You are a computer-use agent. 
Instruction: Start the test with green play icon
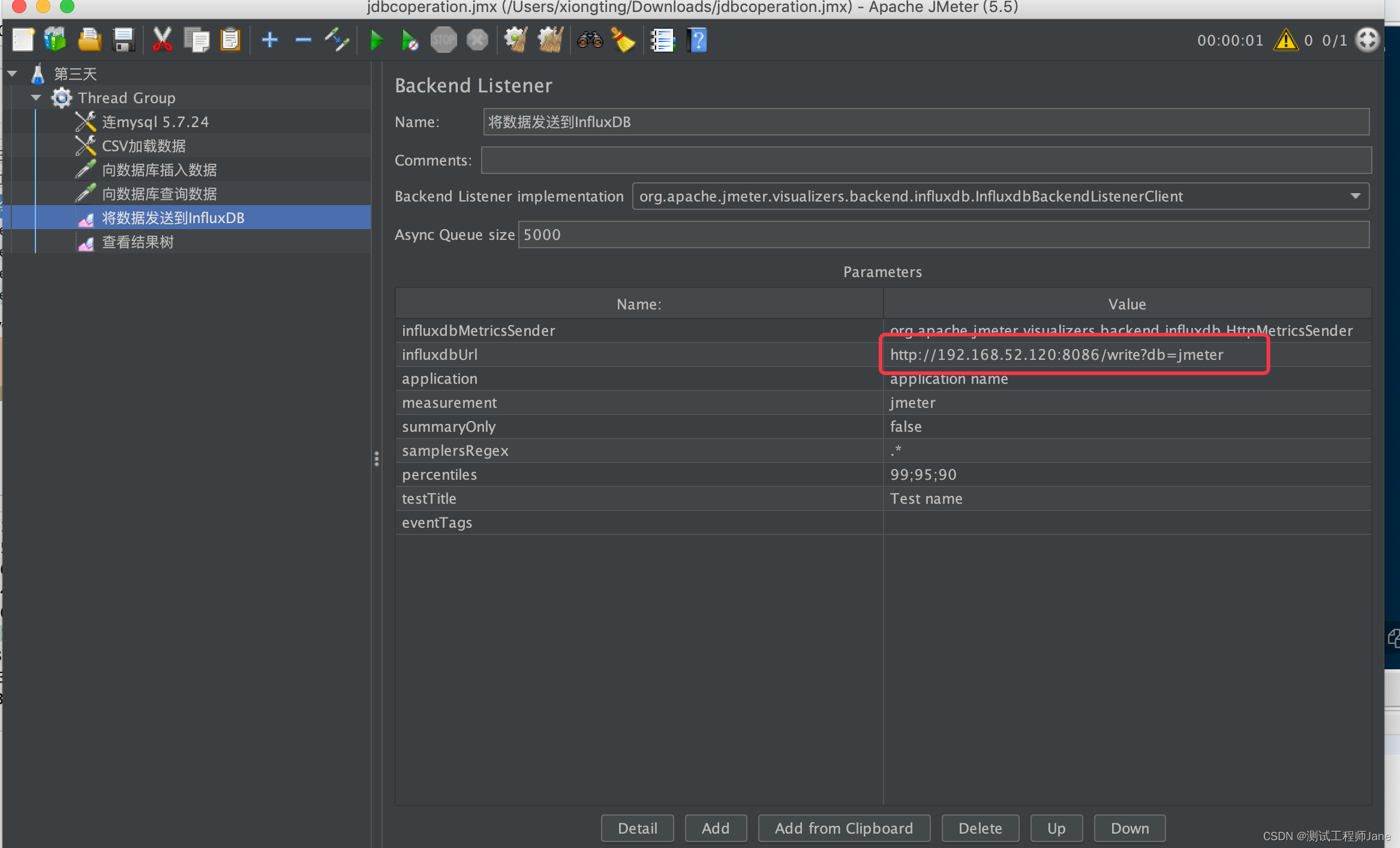377,40
